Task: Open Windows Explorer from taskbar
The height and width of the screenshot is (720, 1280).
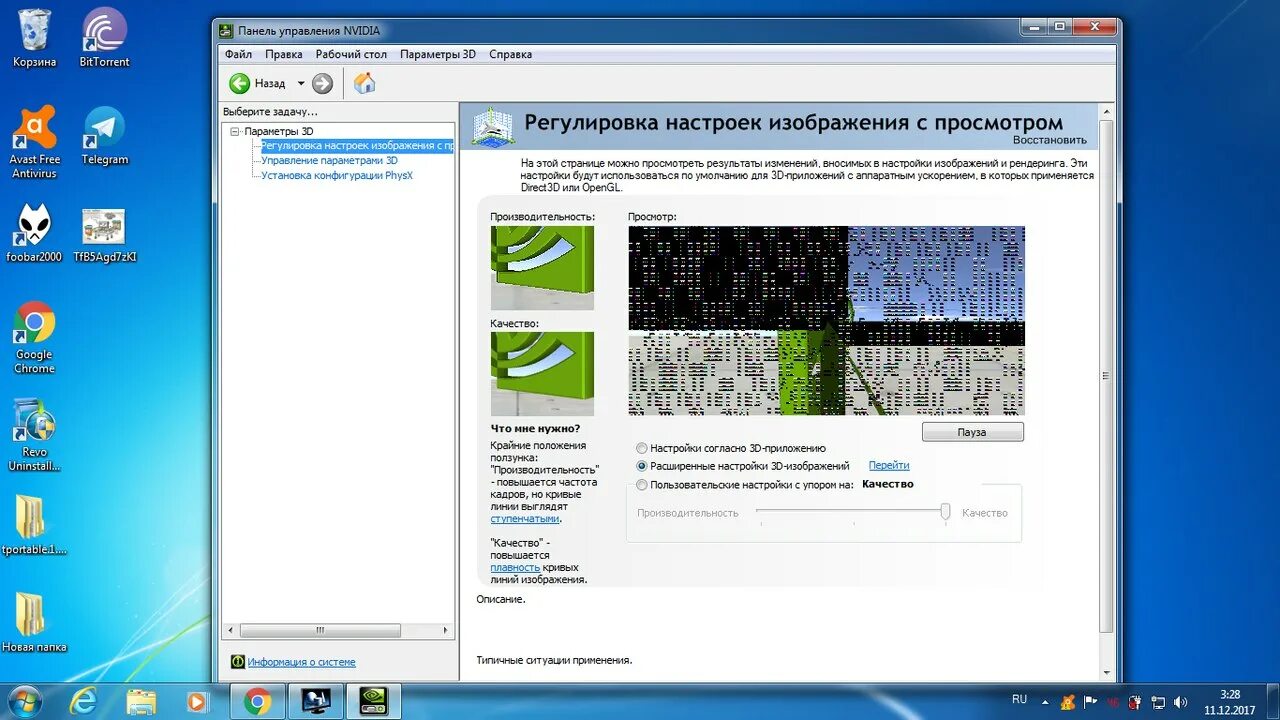Action: pos(141,702)
